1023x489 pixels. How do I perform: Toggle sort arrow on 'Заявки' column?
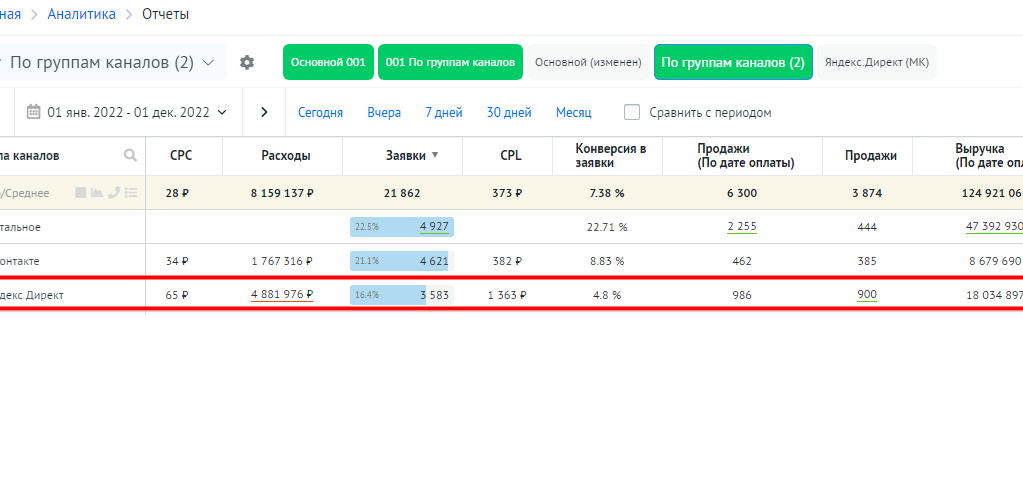(435, 155)
